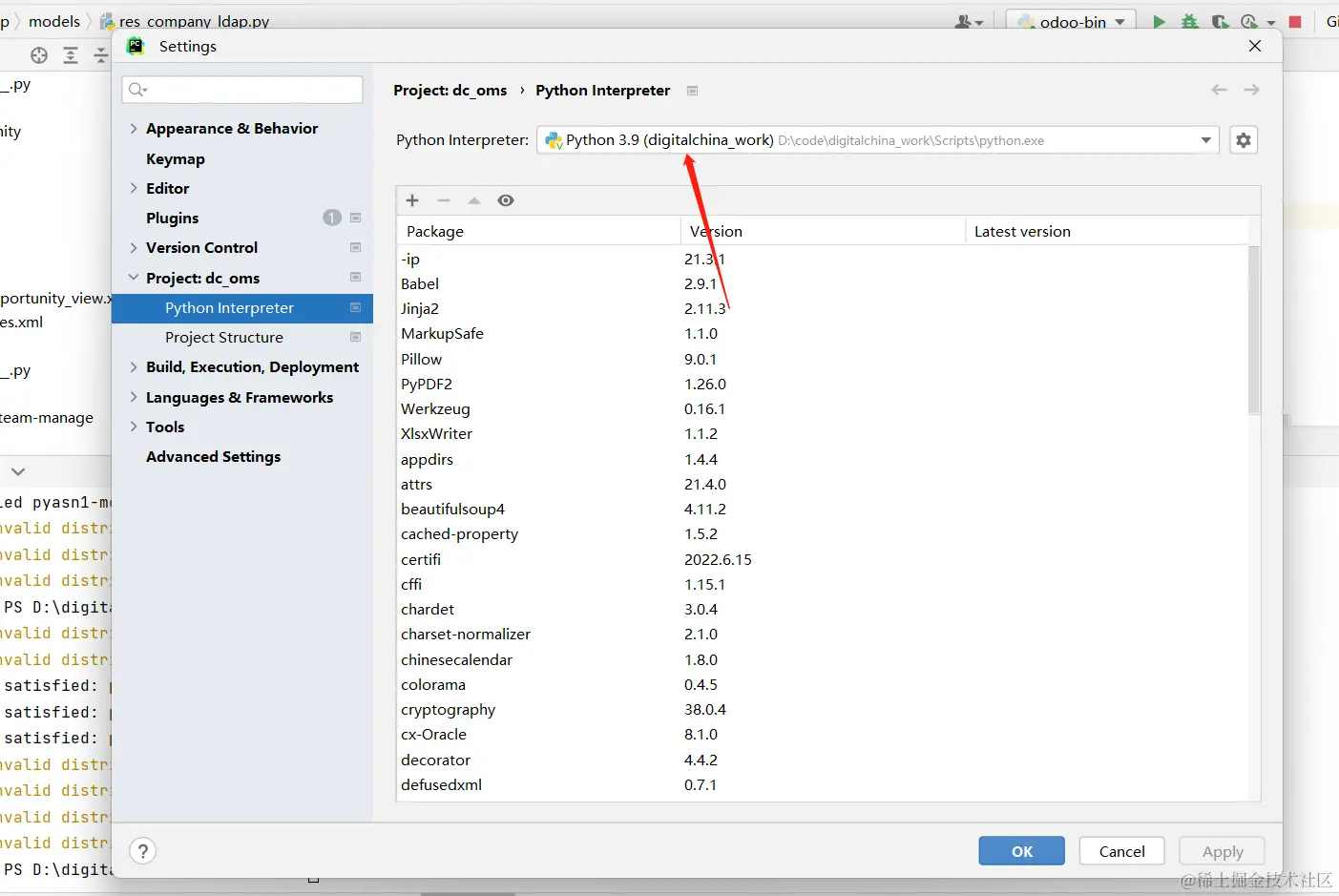Click the OK button

coord(1022,851)
